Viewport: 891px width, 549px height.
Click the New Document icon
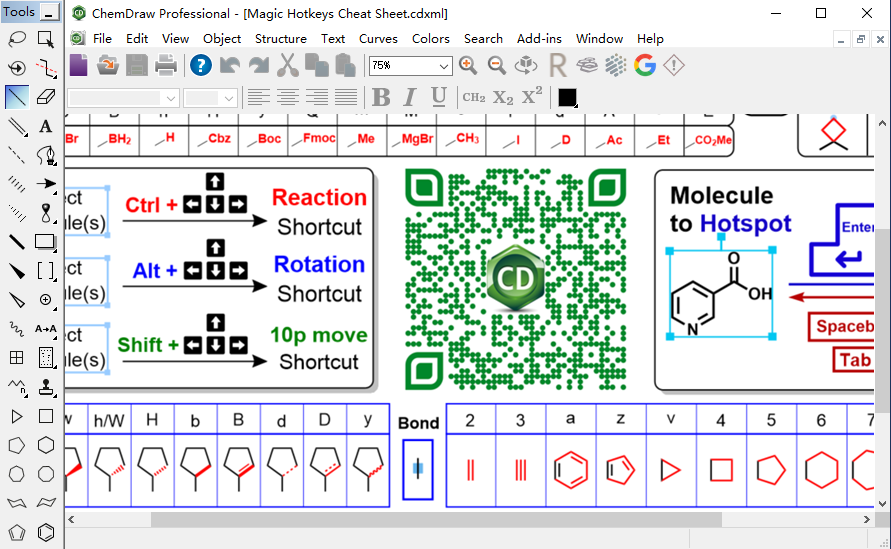pyautogui.click(x=78, y=65)
